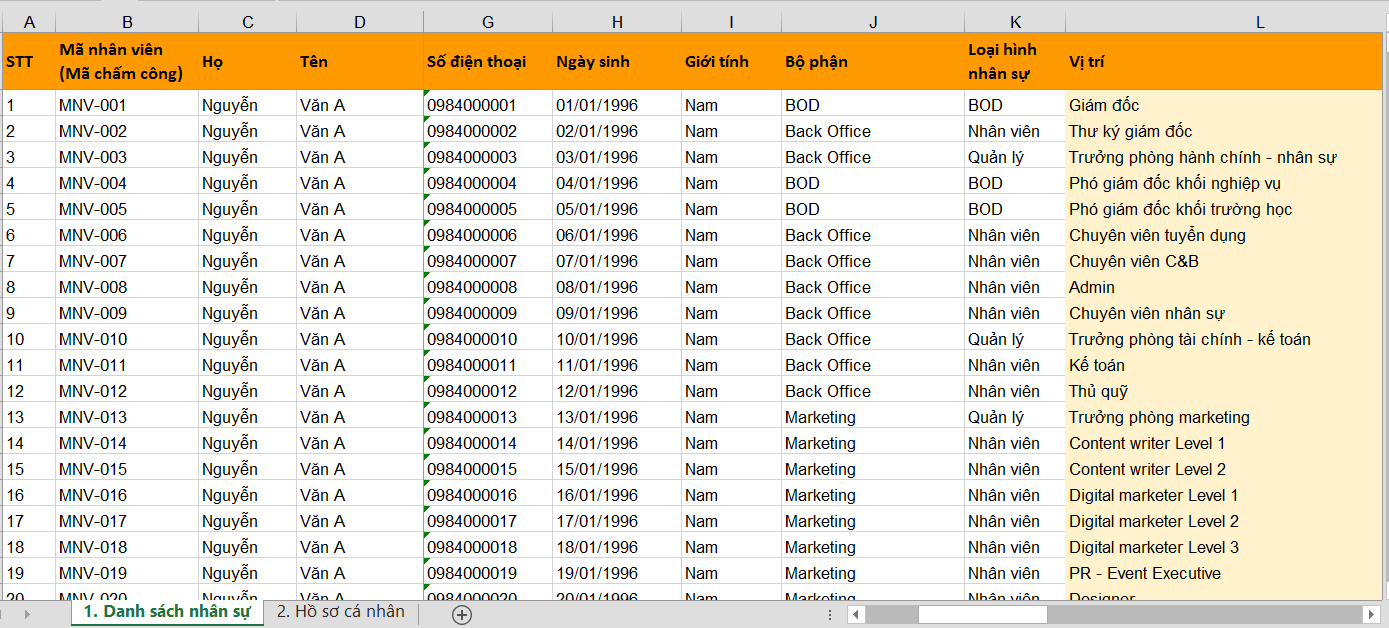Click the 'Số điện thoại' header cell
Image resolution: width=1389 pixels, height=628 pixels.
pyautogui.click(x=488, y=61)
